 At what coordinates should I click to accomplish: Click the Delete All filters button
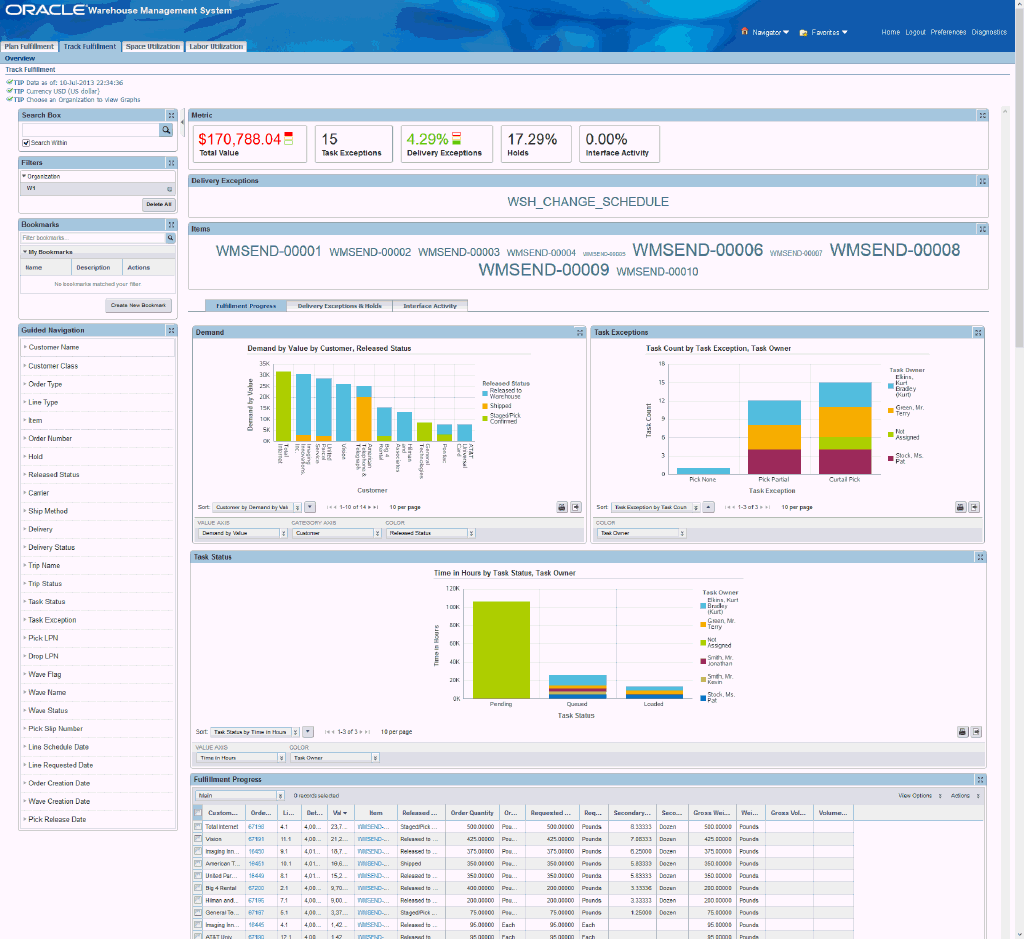(x=159, y=204)
